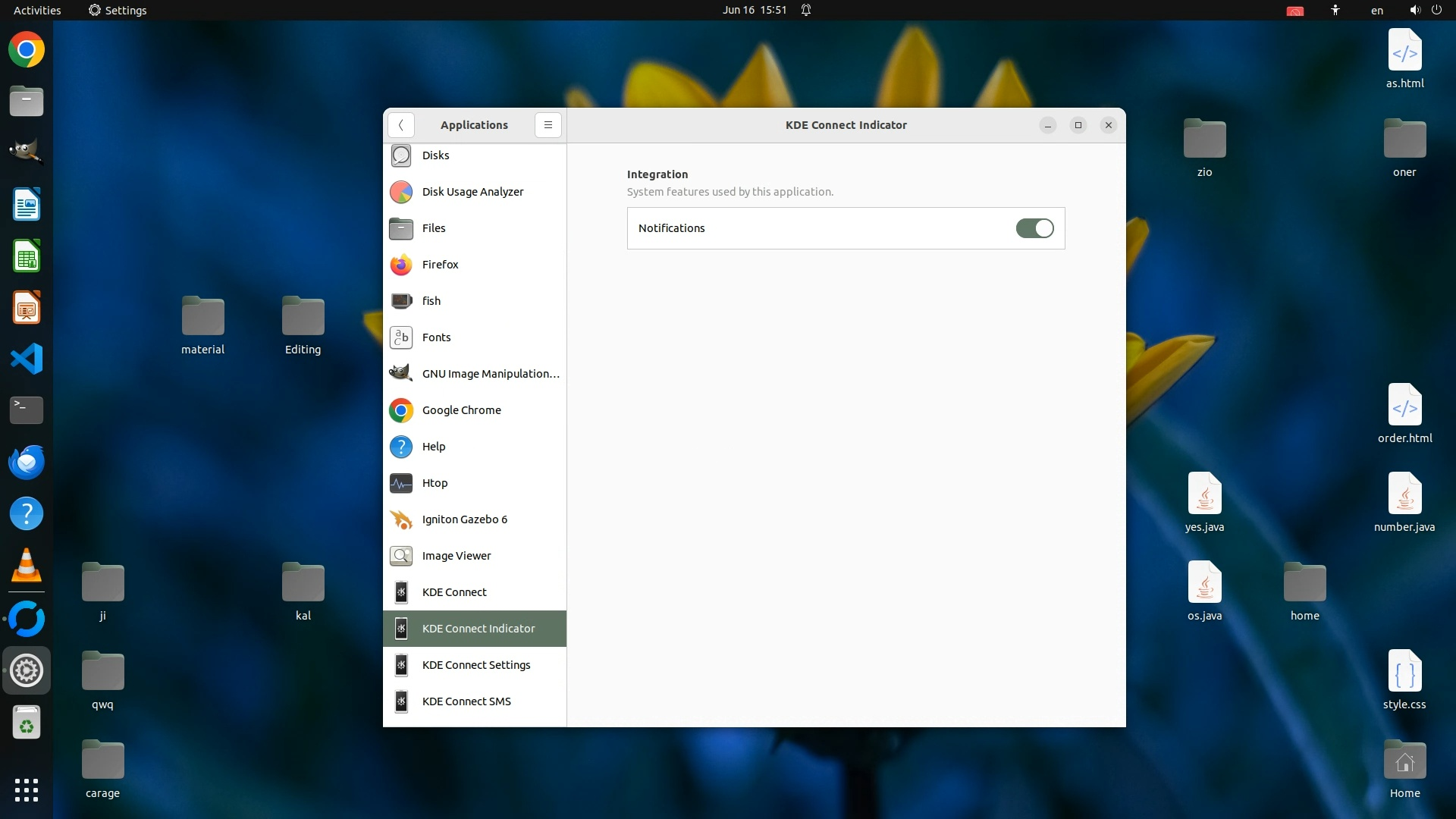Image resolution: width=1456 pixels, height=819 pixels.
Task: Select Fonts in the applications list
Action: pos(436,337)
